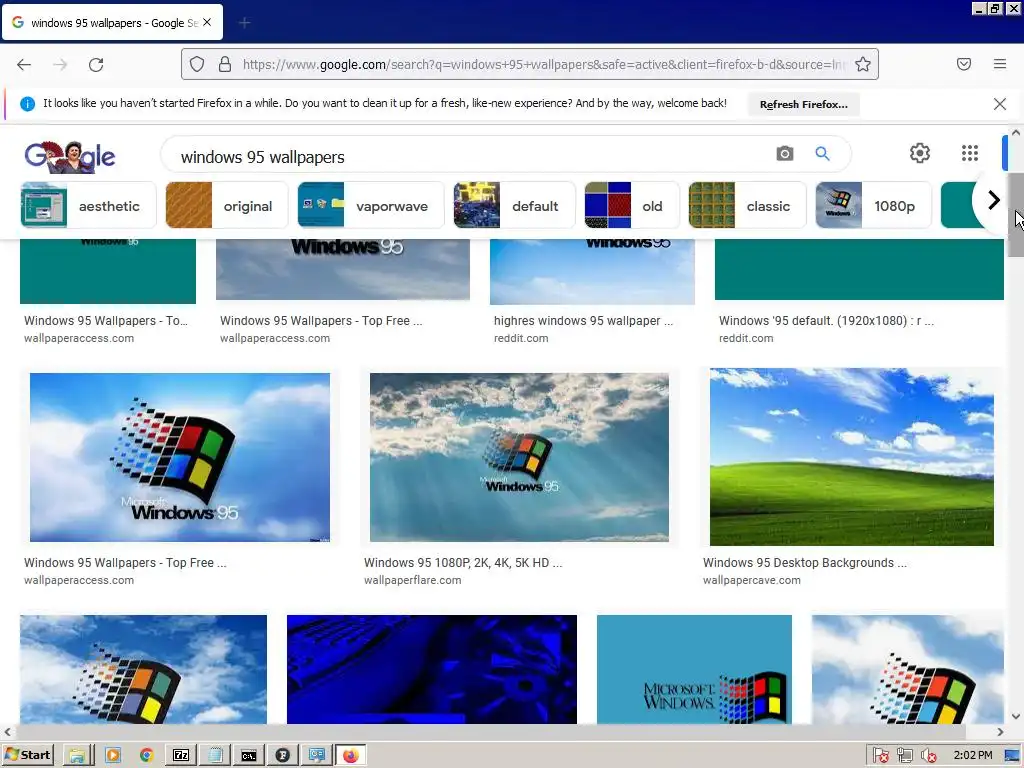Open 'highres windows 95 wallpaper ...' link
Screen dimensions: 1024x768
(583, 321)
